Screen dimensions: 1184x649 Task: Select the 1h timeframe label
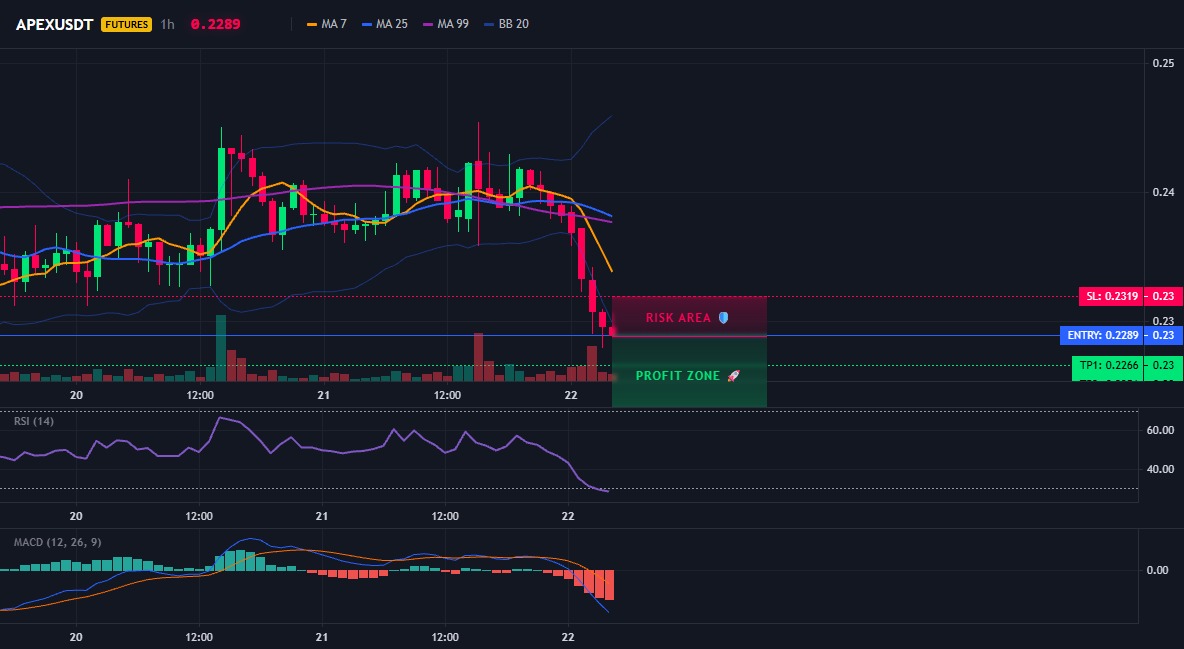coord(168,24)
